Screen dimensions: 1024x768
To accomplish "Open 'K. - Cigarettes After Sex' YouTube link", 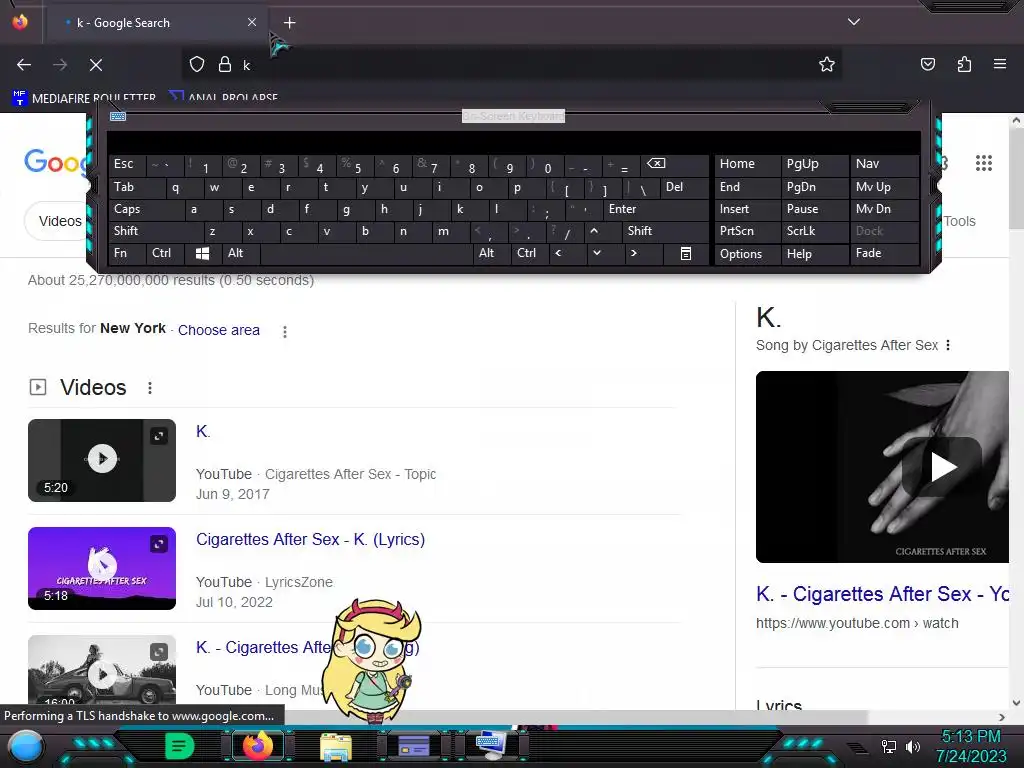I will pyautogui.click(x=882, y=594).
